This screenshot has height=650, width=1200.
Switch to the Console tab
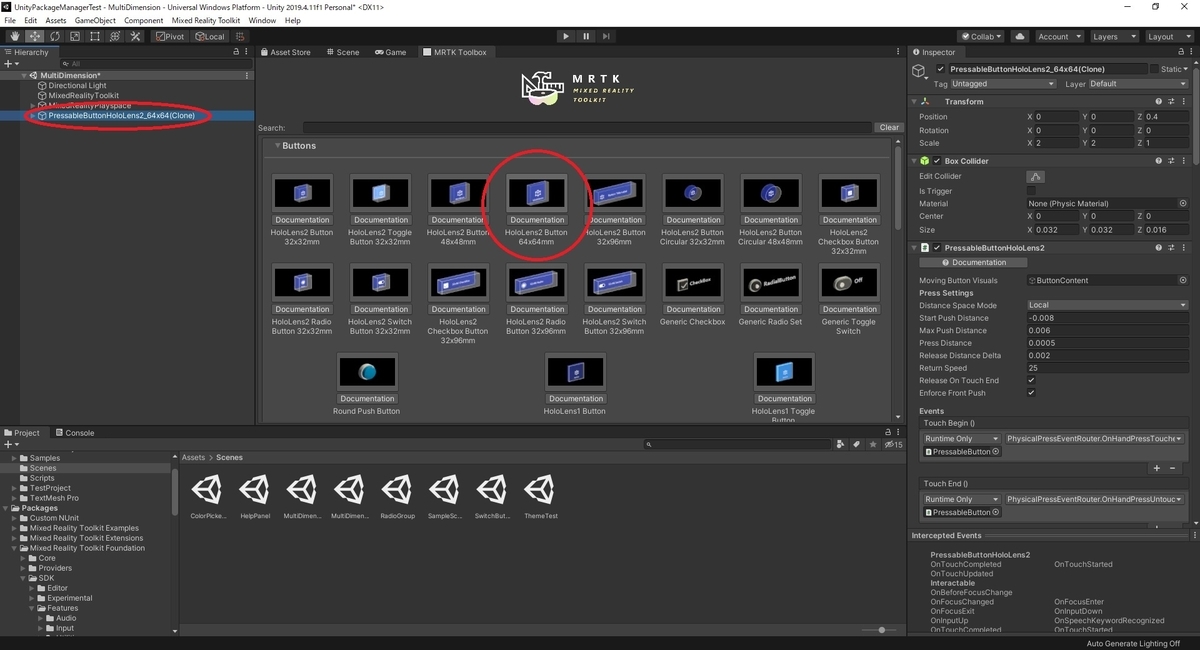click(74, 433)
